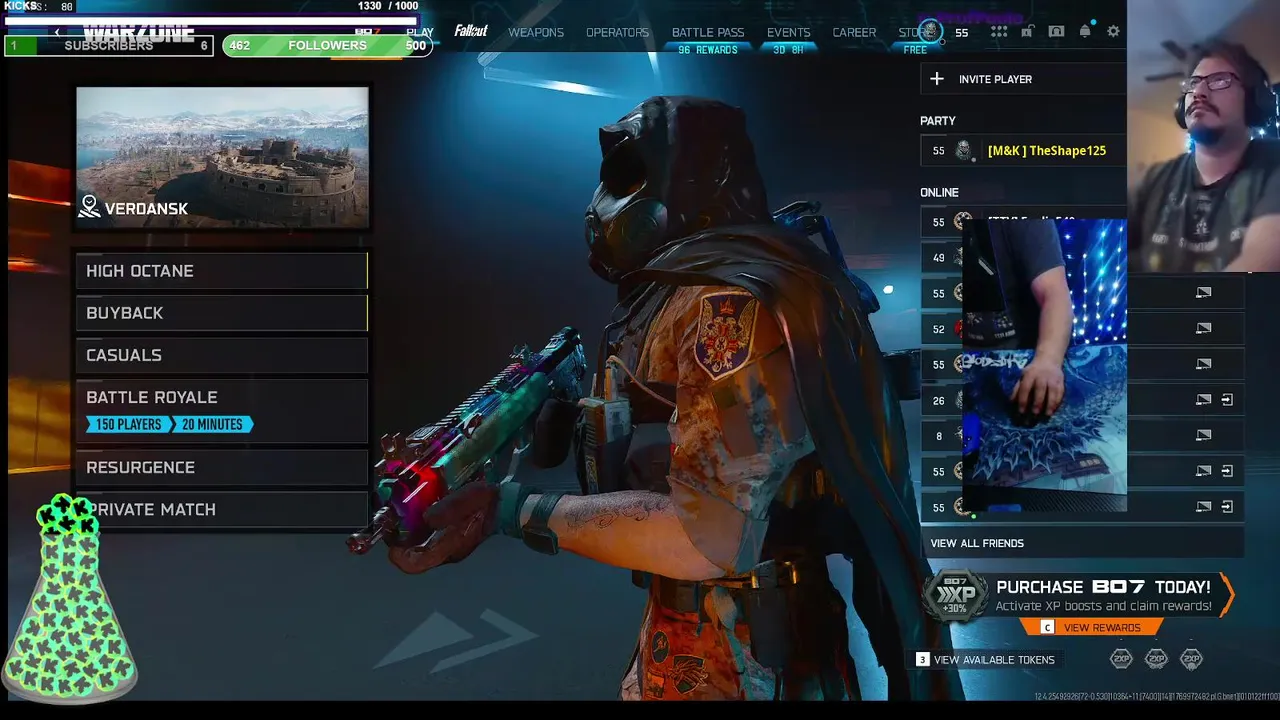Select the PRIVATE MATCH mode

coord(222,509)
